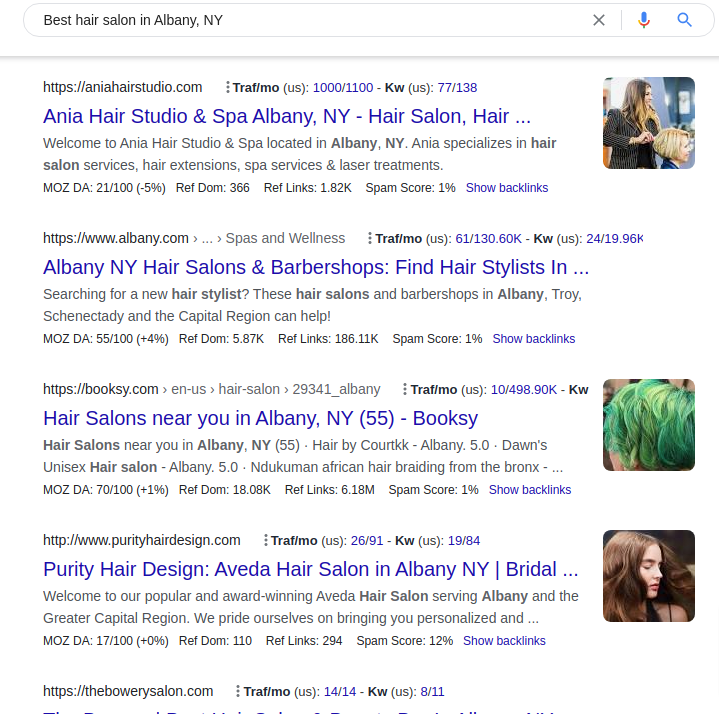
Task: Open three-dot menu next to booksy.com result
Action: (404, 389)
